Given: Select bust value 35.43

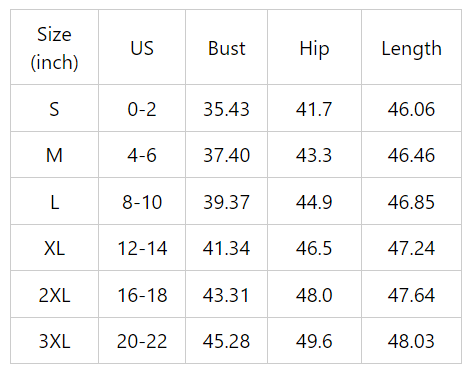Looking at the screenshot, I should [227, 108].
